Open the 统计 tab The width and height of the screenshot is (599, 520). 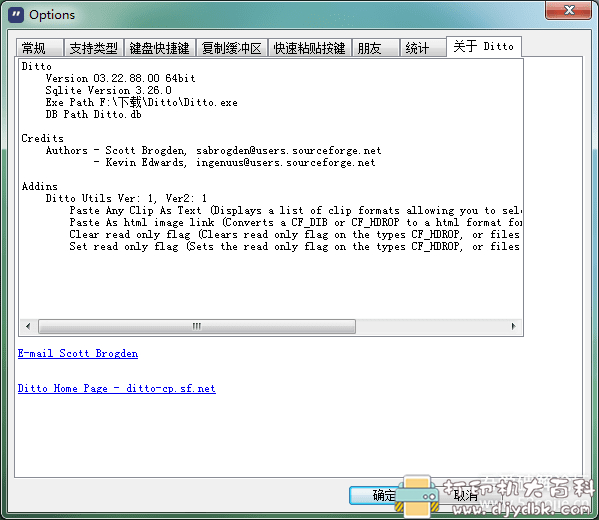click(x=423, y=48)
